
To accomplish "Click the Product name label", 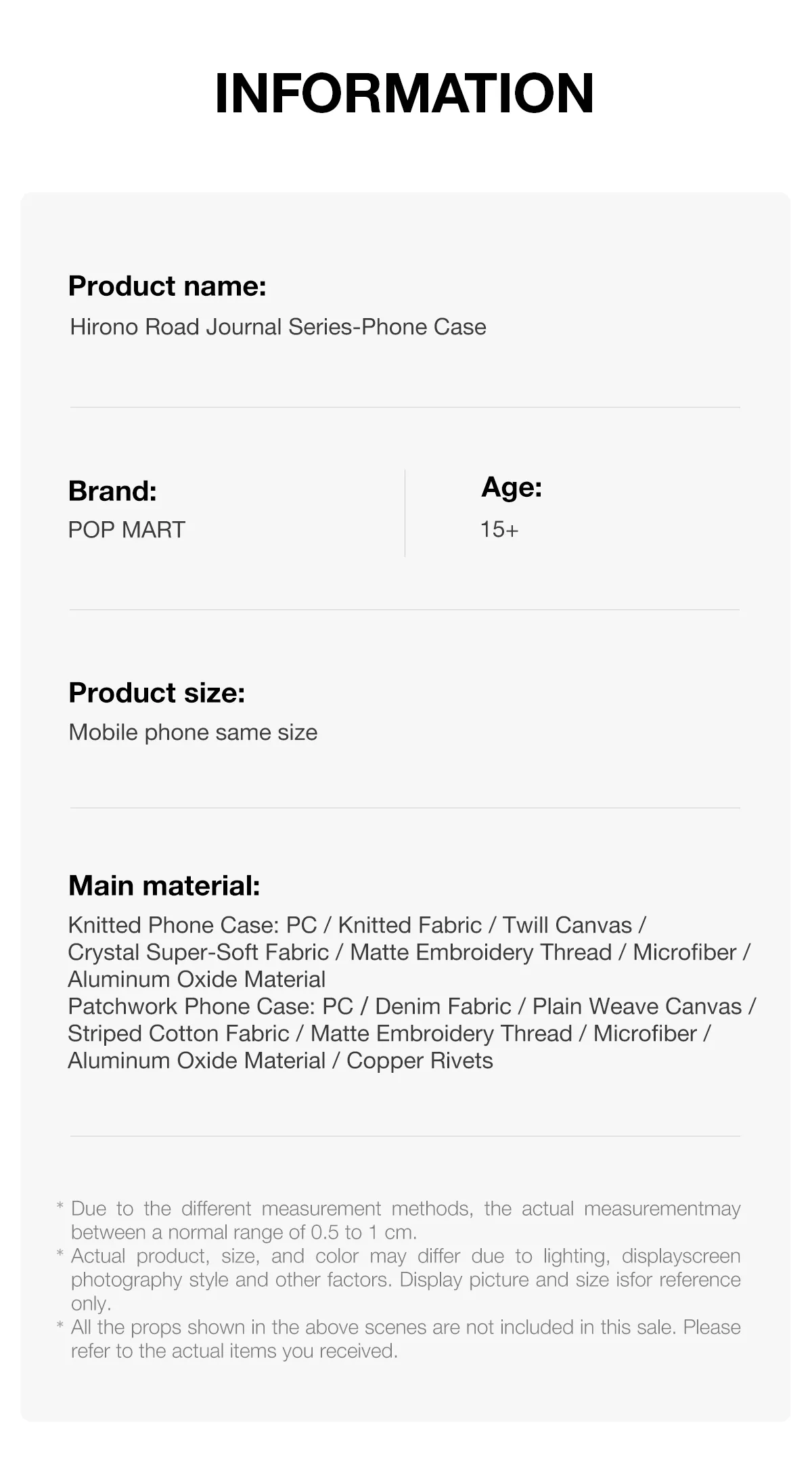I will (x=167, y=286).
